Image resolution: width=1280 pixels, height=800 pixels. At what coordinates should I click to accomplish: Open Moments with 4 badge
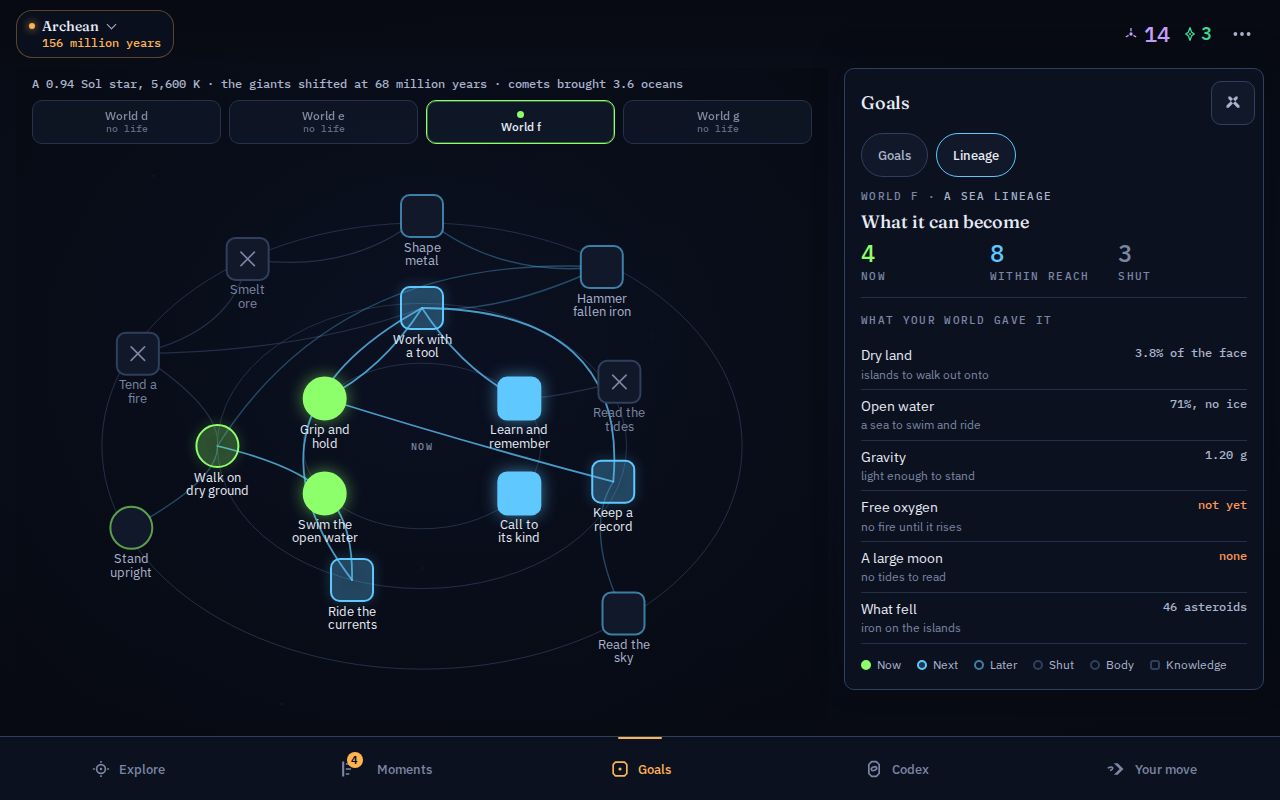click(x=347, y=768)
